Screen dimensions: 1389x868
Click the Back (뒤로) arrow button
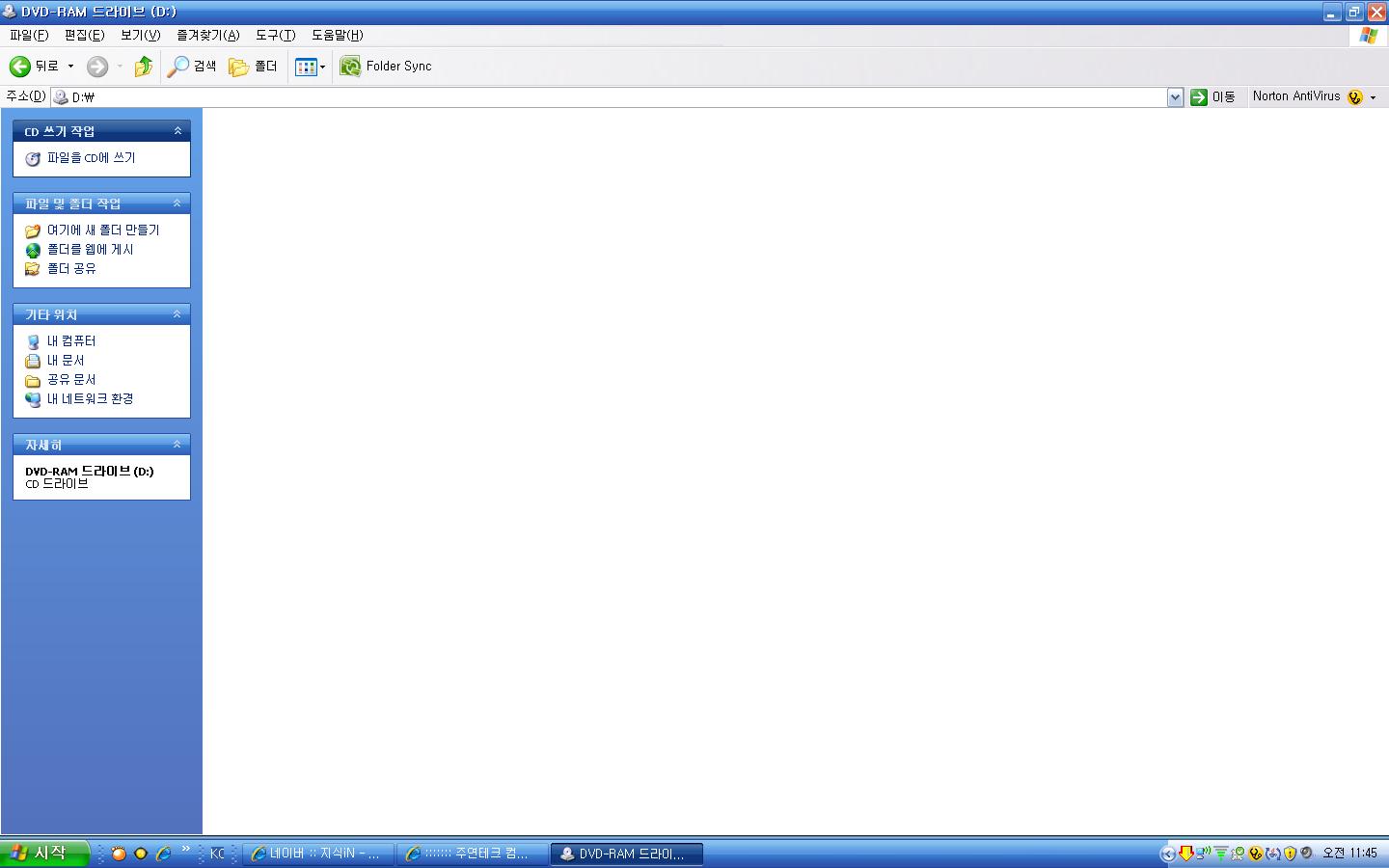coord(19,67)
